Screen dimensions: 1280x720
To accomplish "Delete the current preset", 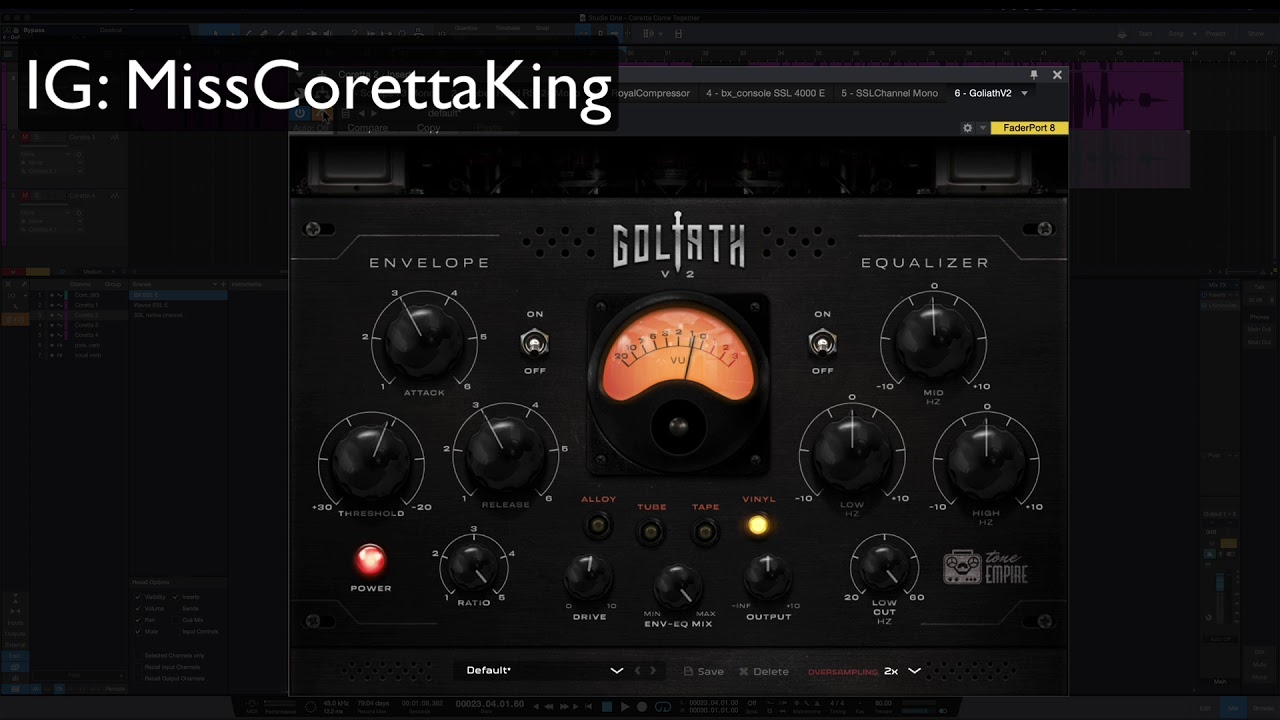I will pyautogui.click(x=764, y=671).
